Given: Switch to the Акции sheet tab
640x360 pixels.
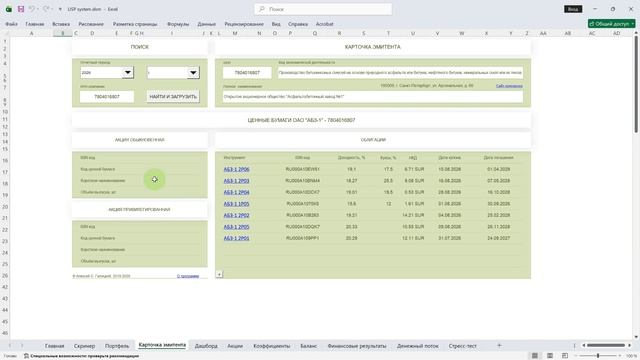Looking at the screenshot, I should [x=235, y=346].
